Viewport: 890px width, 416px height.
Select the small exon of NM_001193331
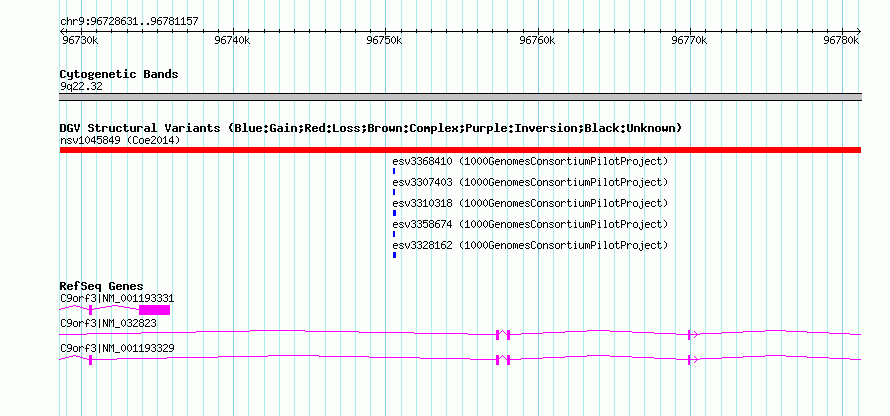tap(90, 309)
